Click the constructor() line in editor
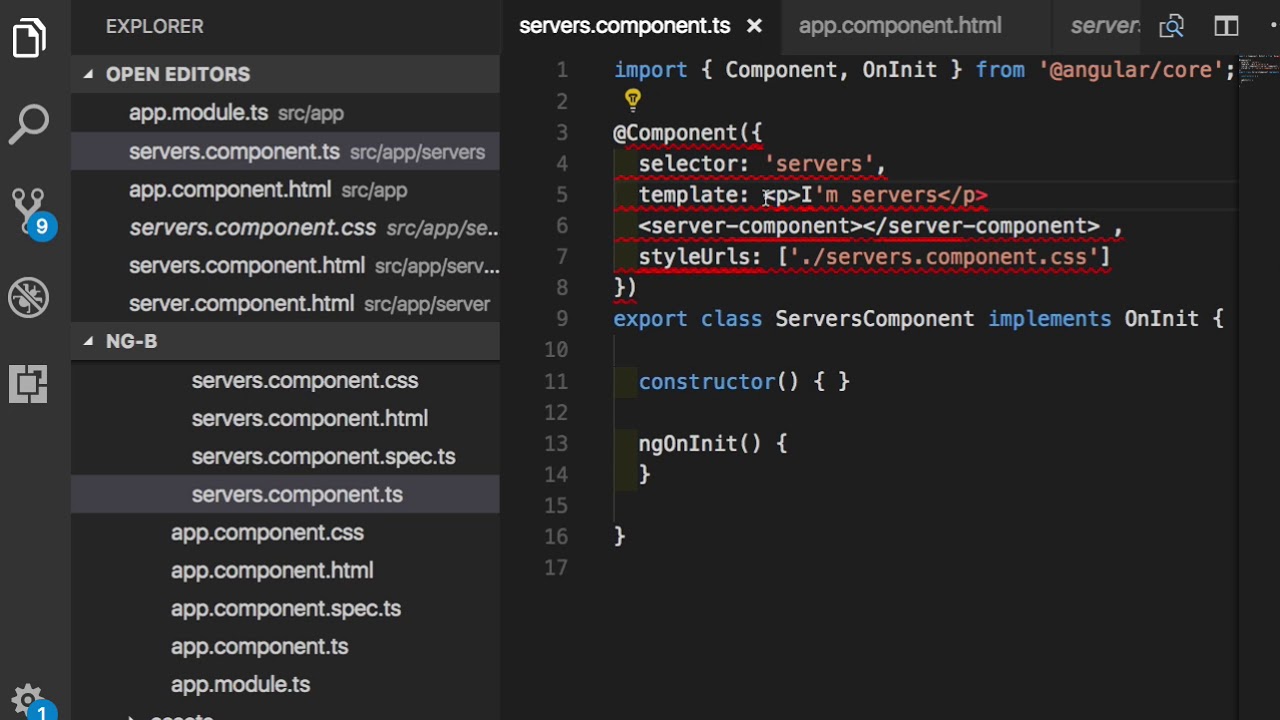Image resolution: width=1280 pixels, height=720 pixels. (744, 381)
